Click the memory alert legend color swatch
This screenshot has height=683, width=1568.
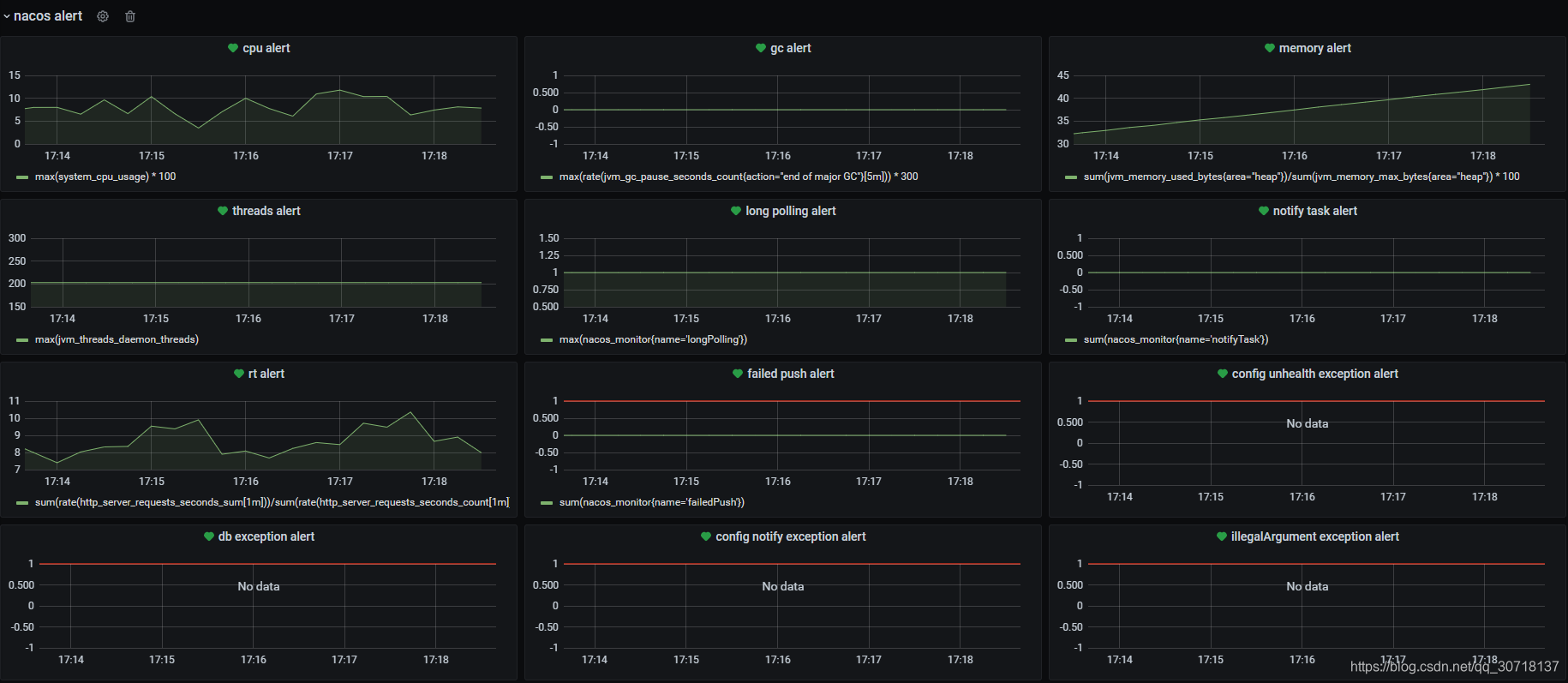click(1071, 177)
